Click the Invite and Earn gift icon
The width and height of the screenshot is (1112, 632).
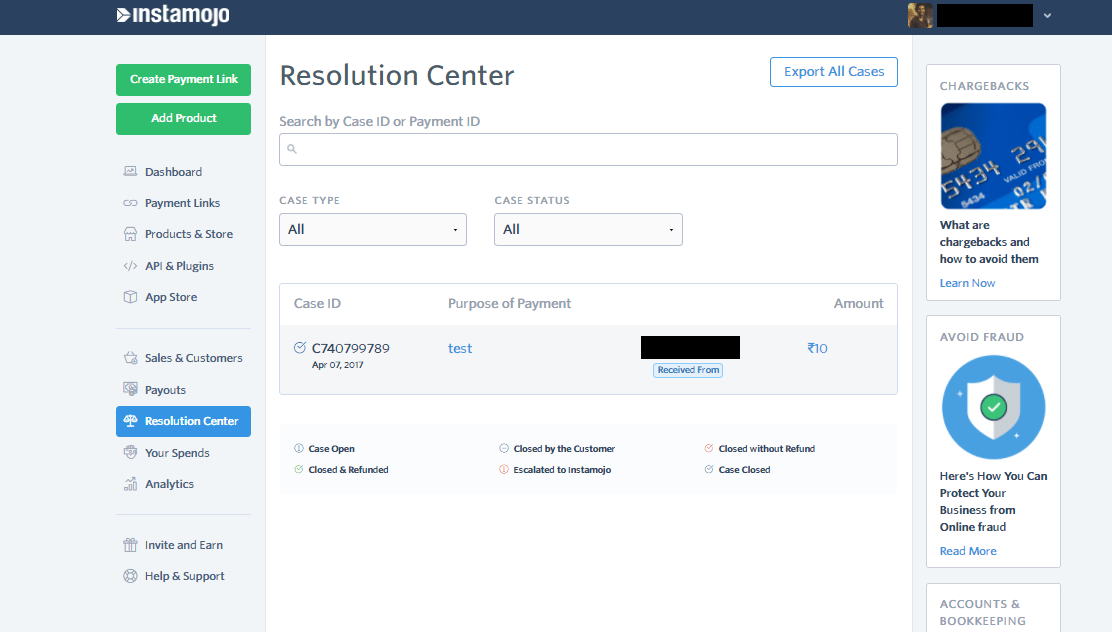pyautogui.click(x=130, y=544)
